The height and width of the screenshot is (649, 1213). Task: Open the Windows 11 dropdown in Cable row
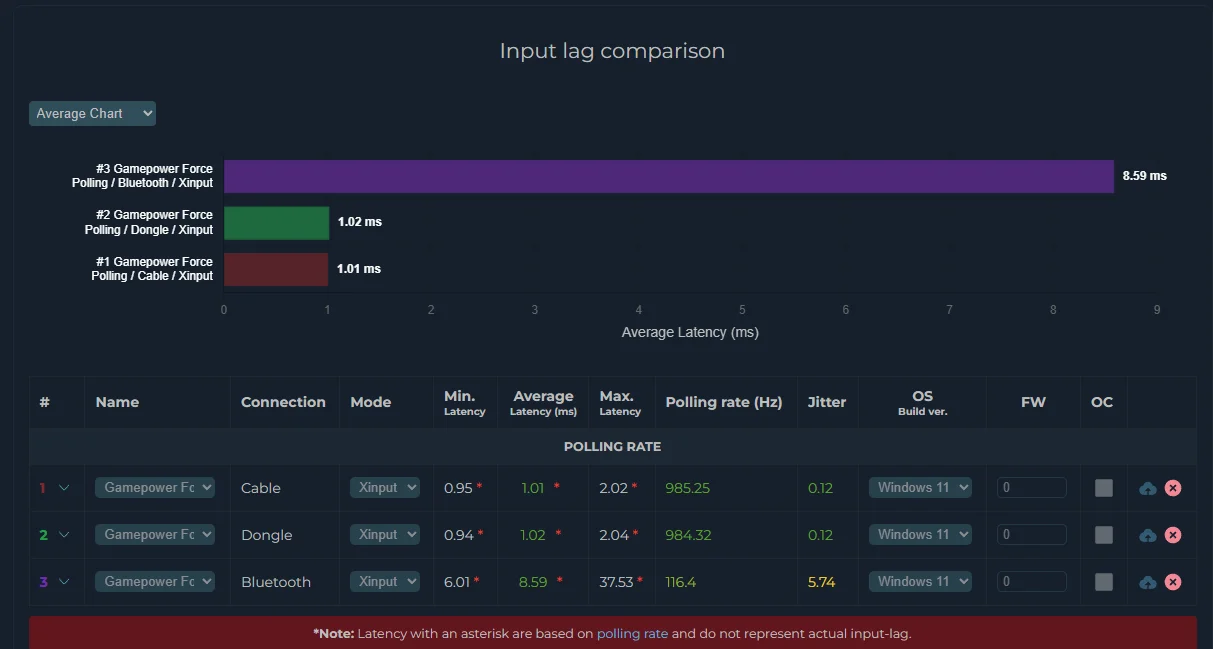(920, 487)
